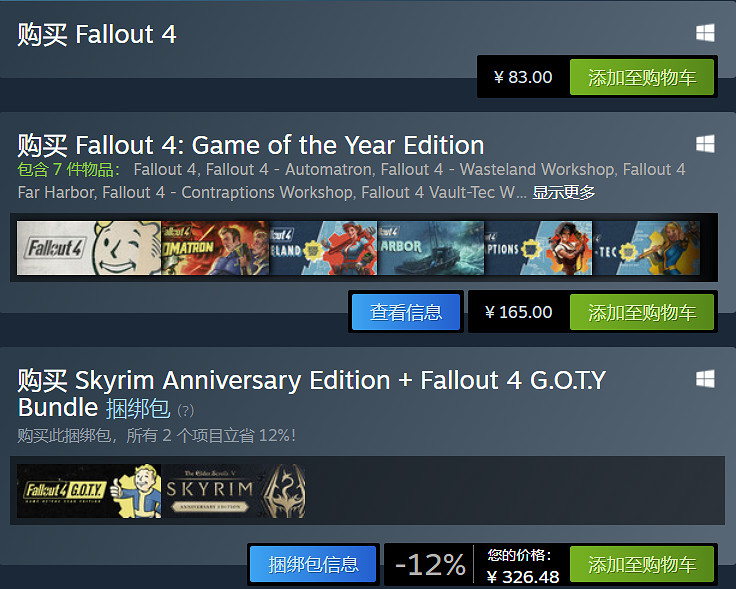Click the Automatron DLC thumbnail

214,248
